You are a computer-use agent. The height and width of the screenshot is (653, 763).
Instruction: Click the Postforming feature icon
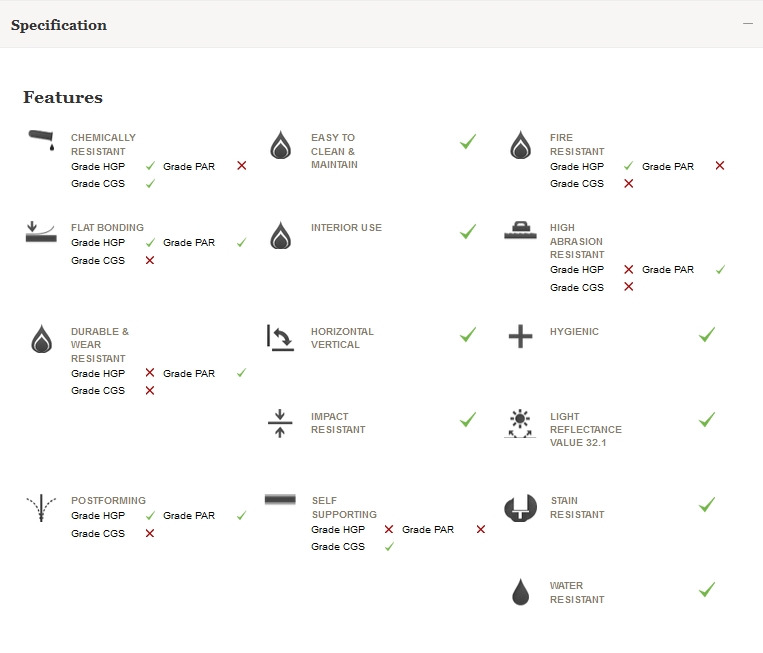tap(40, 508)
